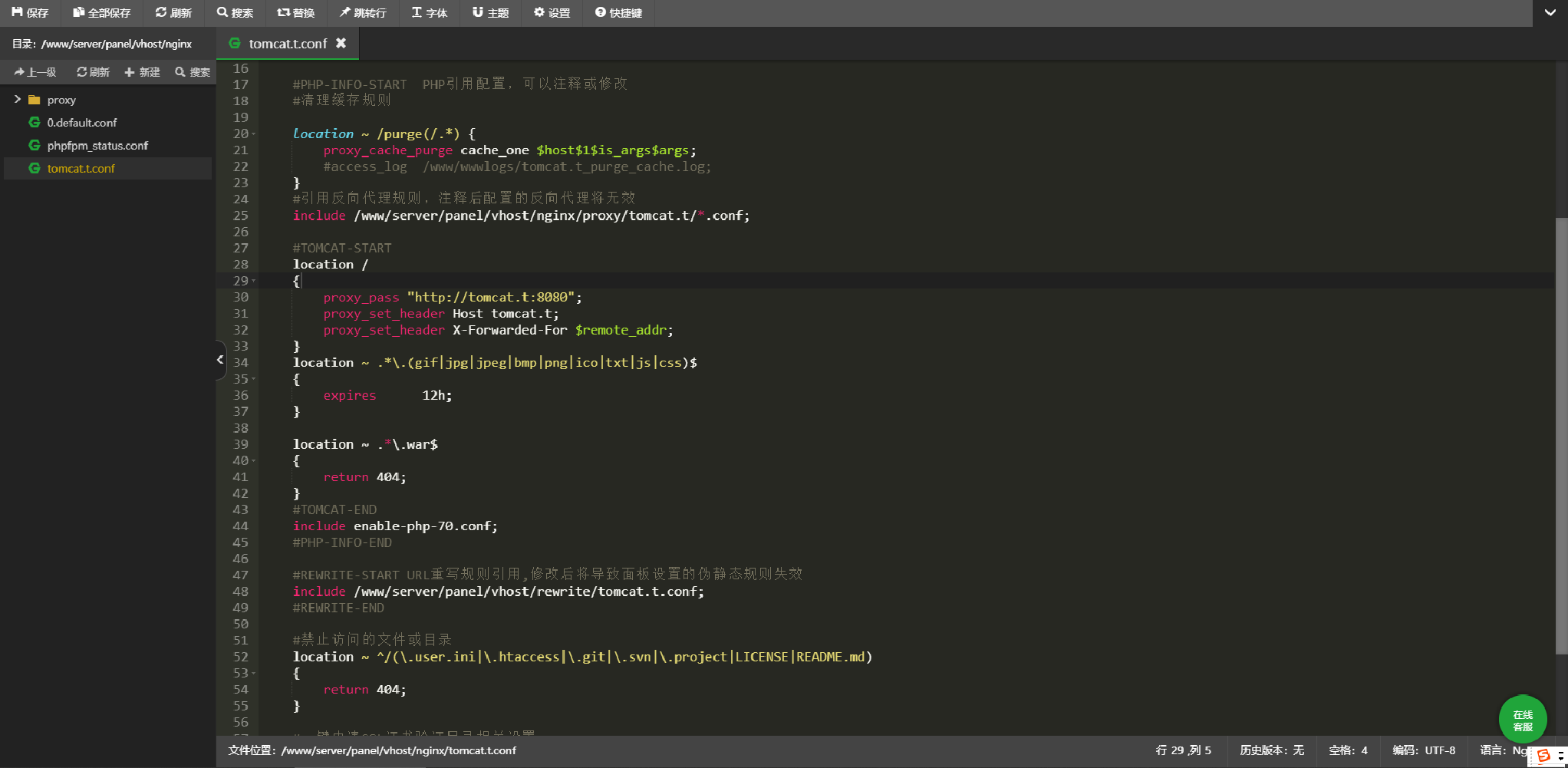Open the 设置 settings menu

pyautogui.click(x=552, y=12)
